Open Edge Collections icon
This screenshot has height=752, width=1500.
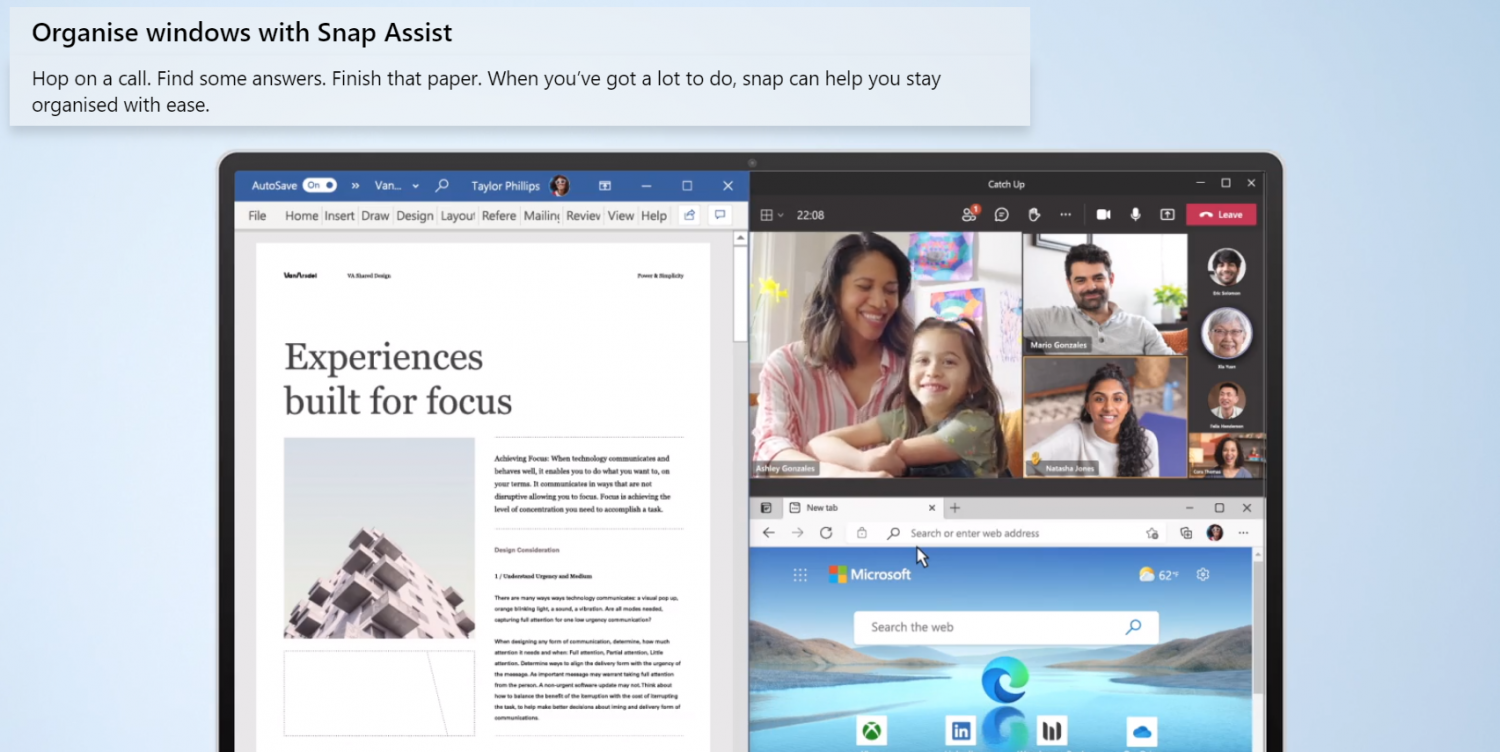[1186, 533]
